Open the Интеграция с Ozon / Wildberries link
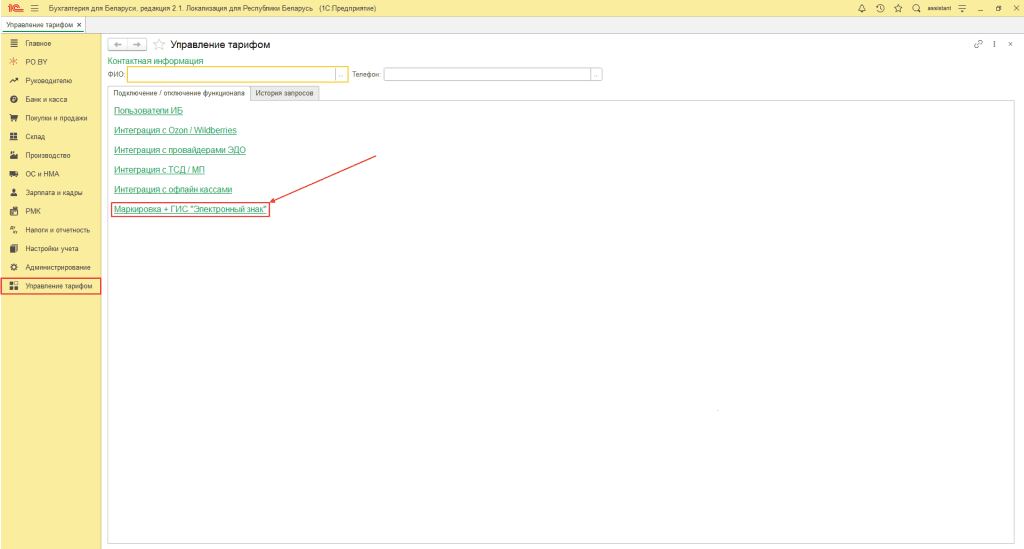Viewport: 1024px width, 549px height. [x=175, y=130]
